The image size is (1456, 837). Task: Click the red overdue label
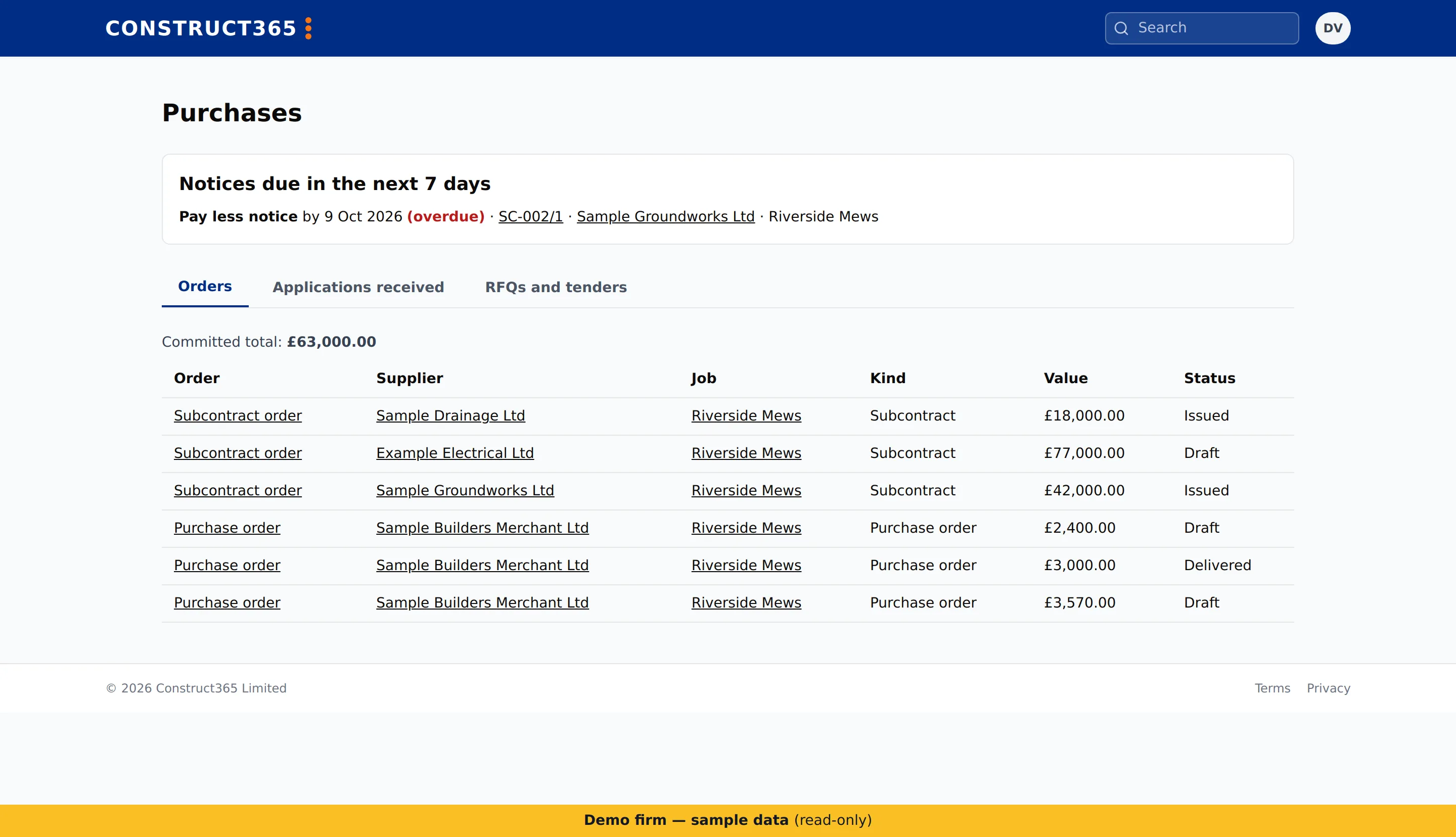[446, 217]
